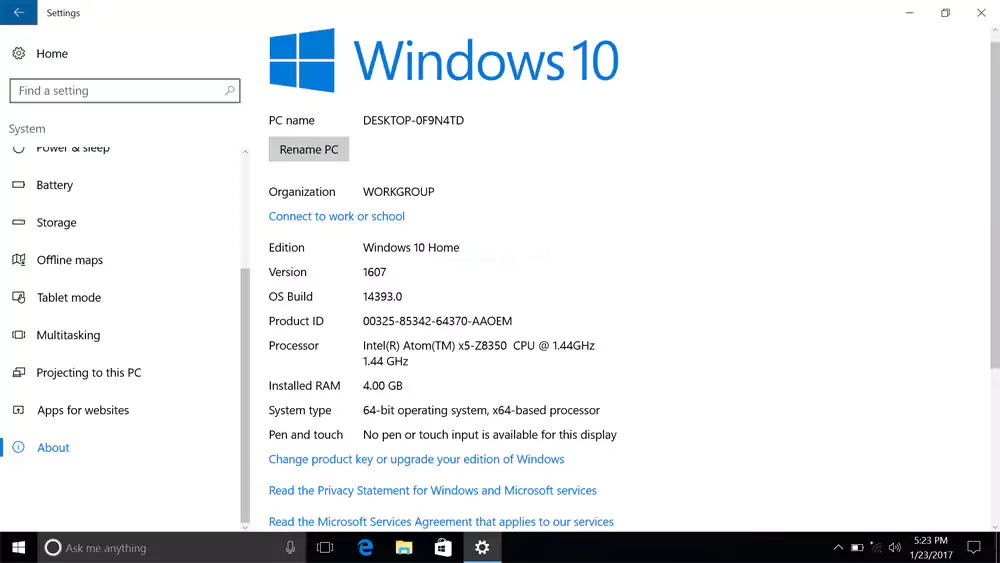
Task: Open Apps for websites settings
Action: coord(82,410)
